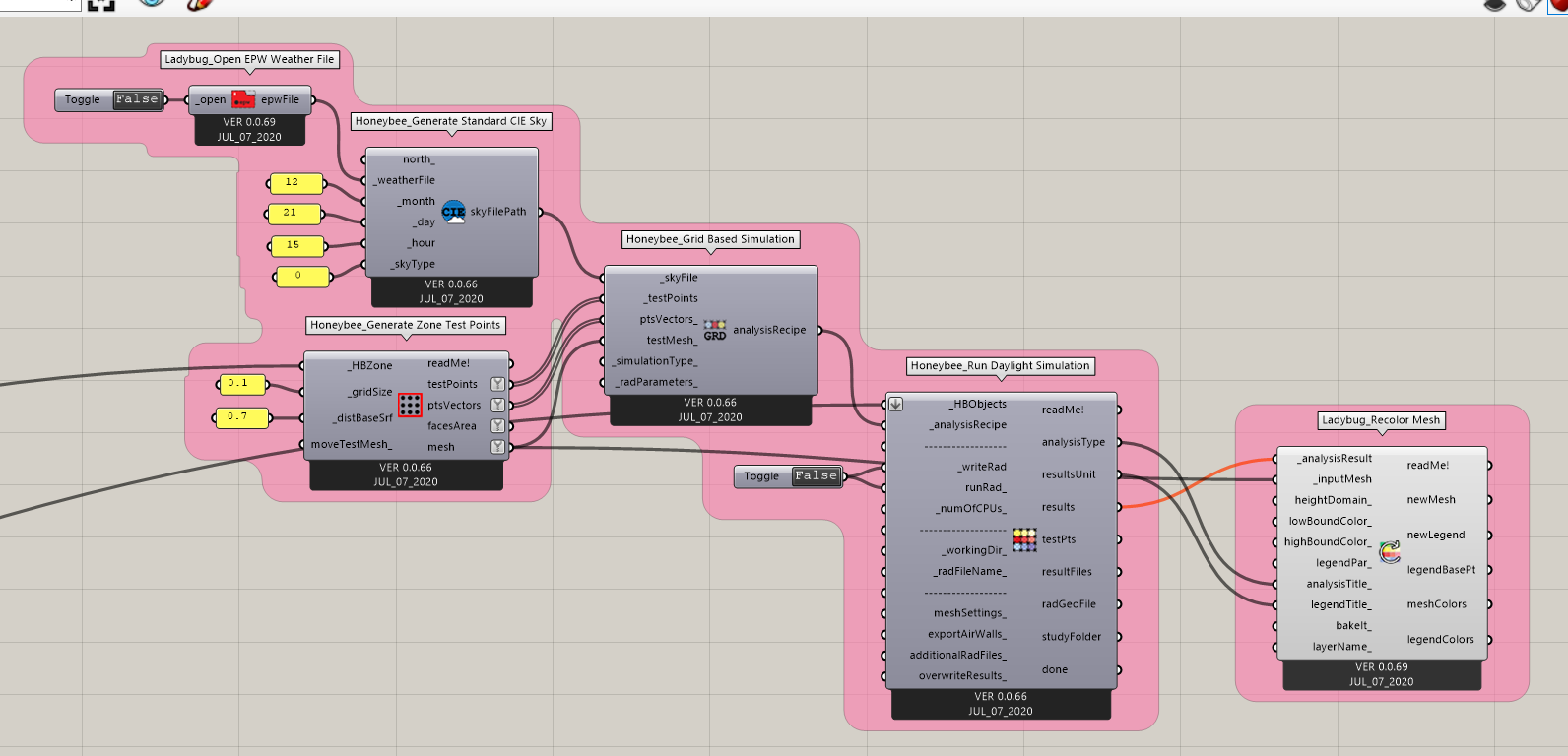
Task: Click the epwFile output parameter
Action: [280, 99]
